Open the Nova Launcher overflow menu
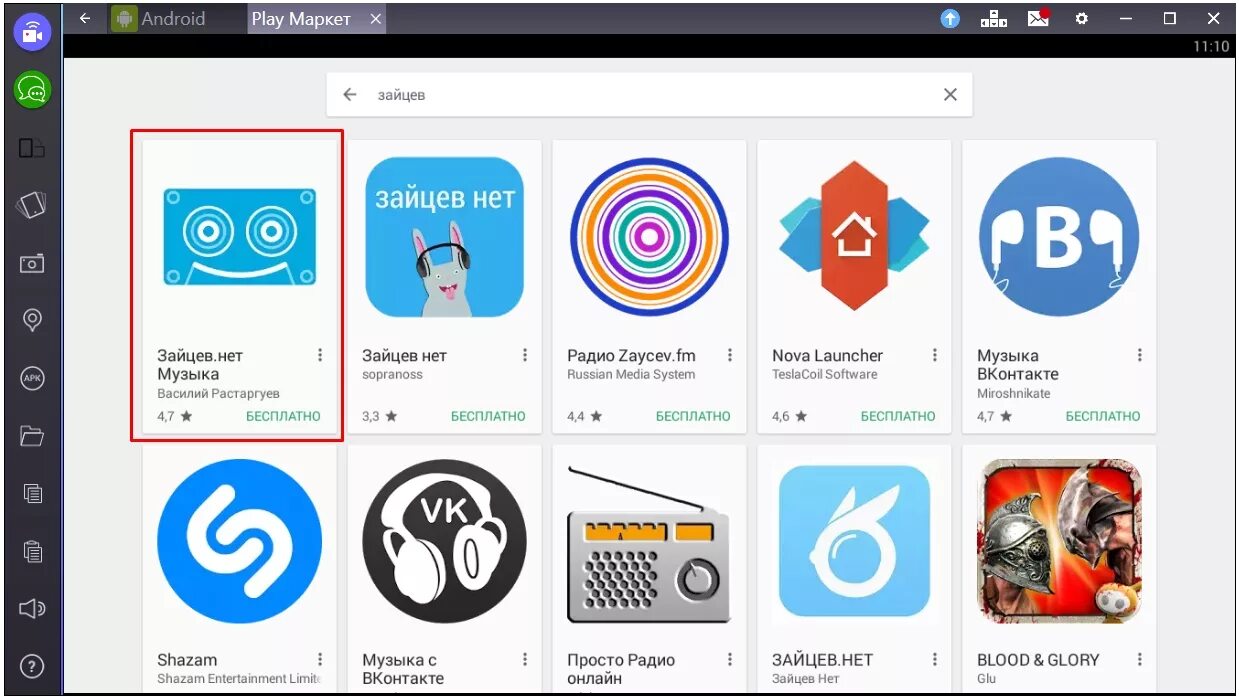 (935, 355)
